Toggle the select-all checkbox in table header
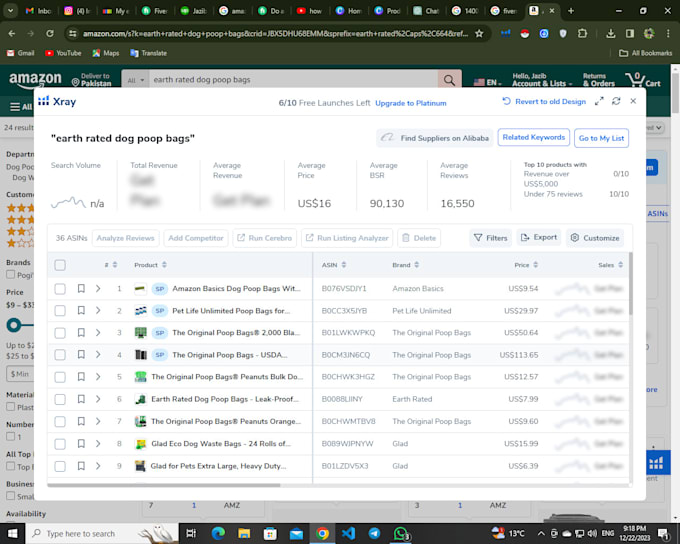The width and height of the screenshot is (680, 544). tap(60, 265)
